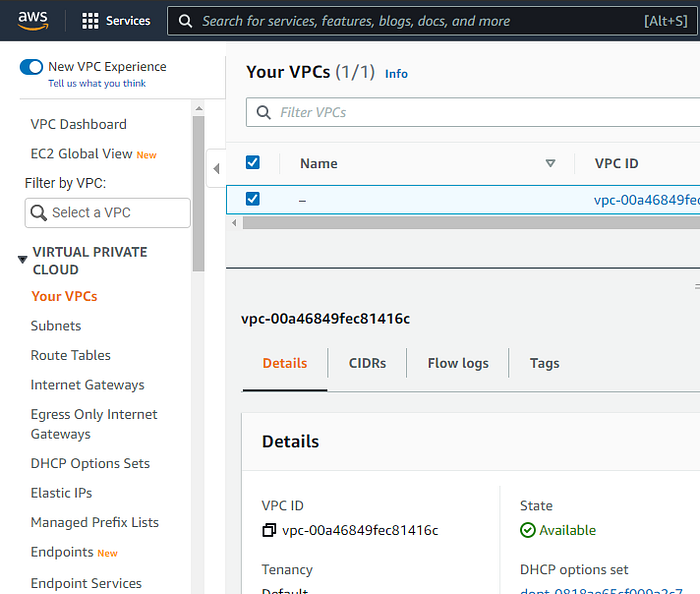700x594 pixels.
Task: Click the magnifier icon in top search bar
Action: point(185,21)
